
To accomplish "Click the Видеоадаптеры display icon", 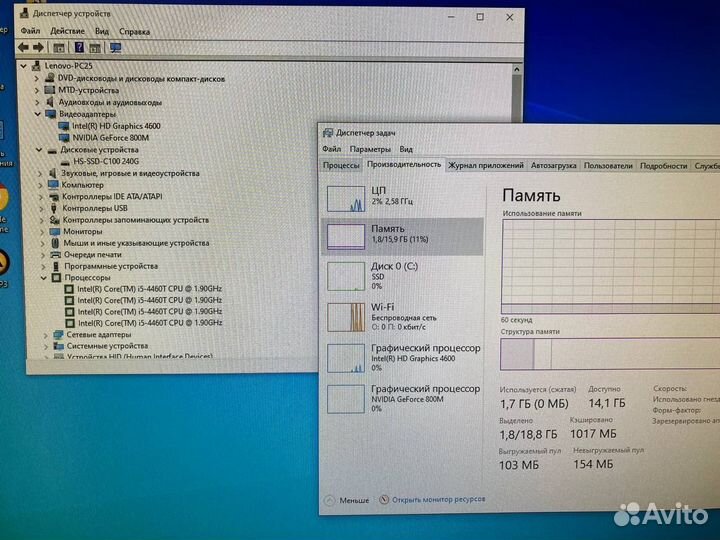I will 51,114.
